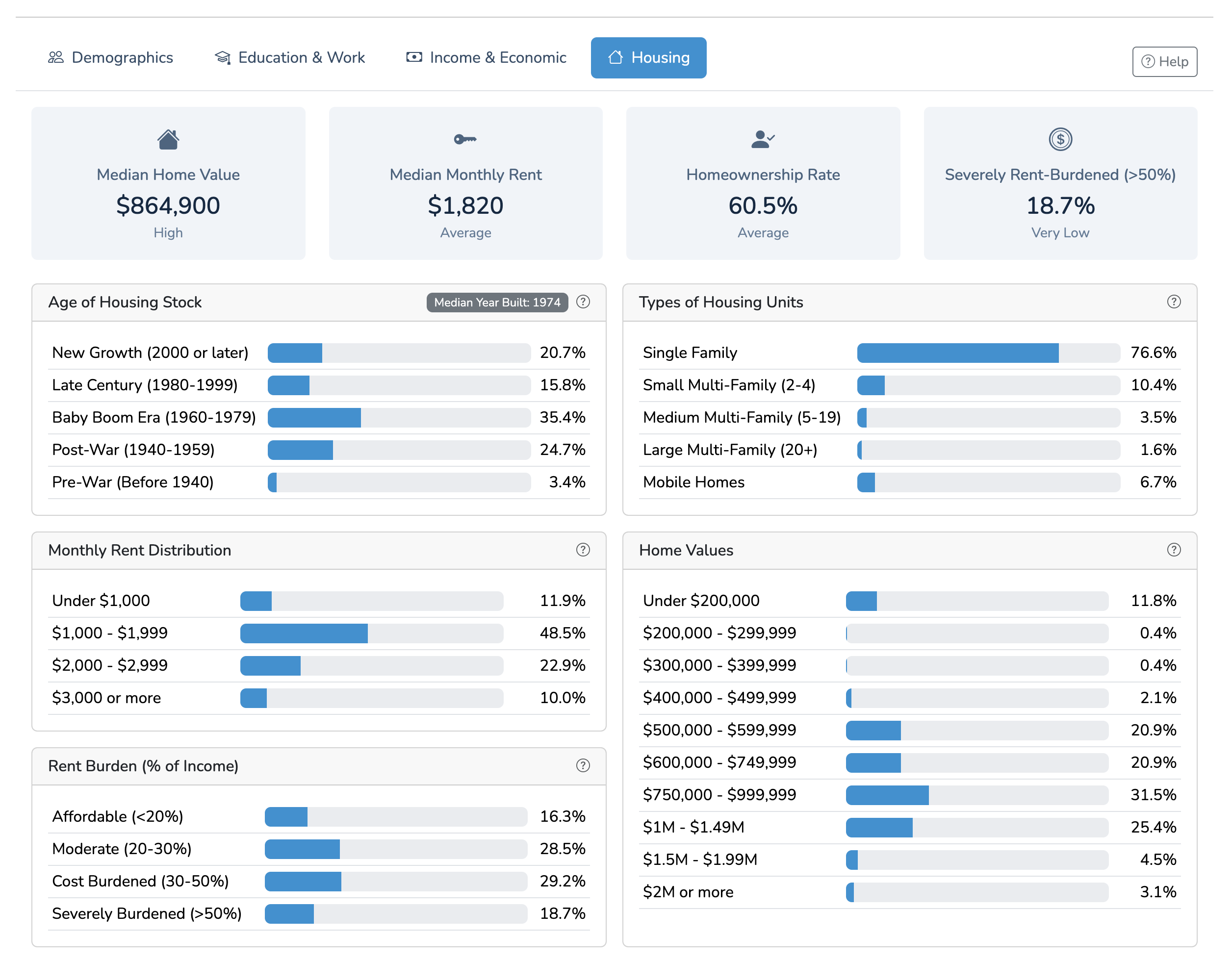Open the Demographics tab
This screenshot has height=961, width=1232.
coord(110,57)
